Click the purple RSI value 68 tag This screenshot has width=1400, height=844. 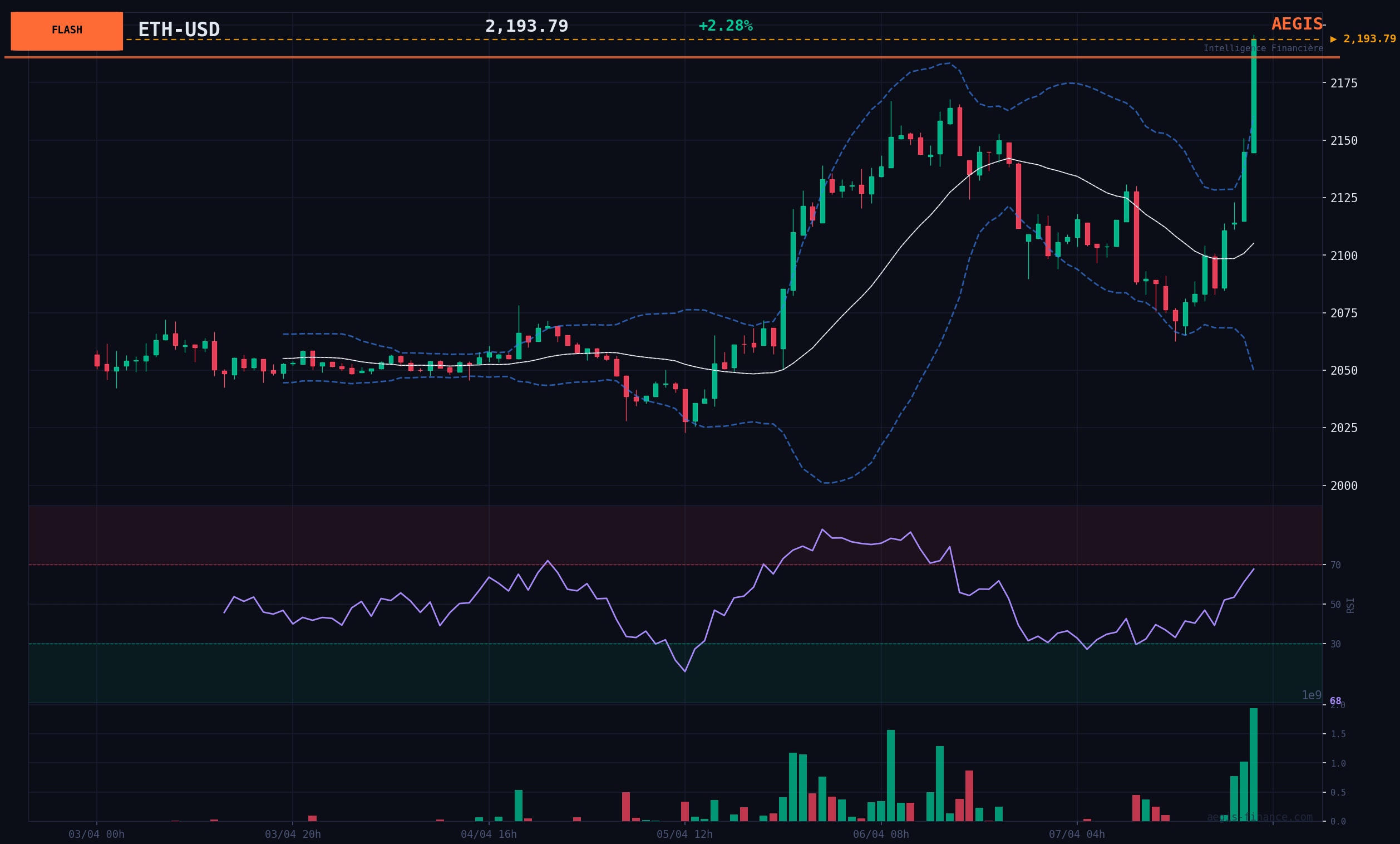pos(1335,701)
